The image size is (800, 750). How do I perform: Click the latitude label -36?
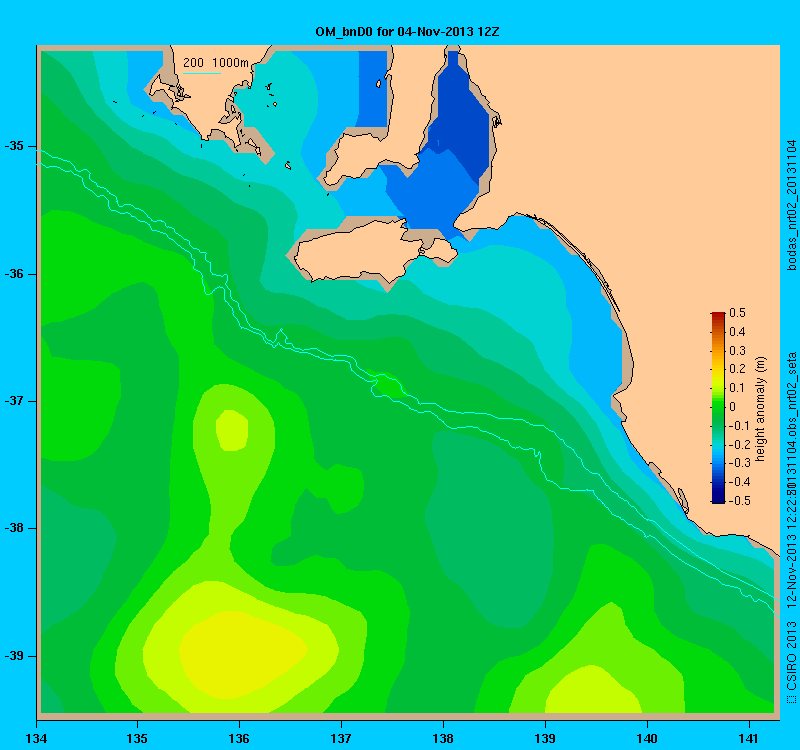click(14, 274)
